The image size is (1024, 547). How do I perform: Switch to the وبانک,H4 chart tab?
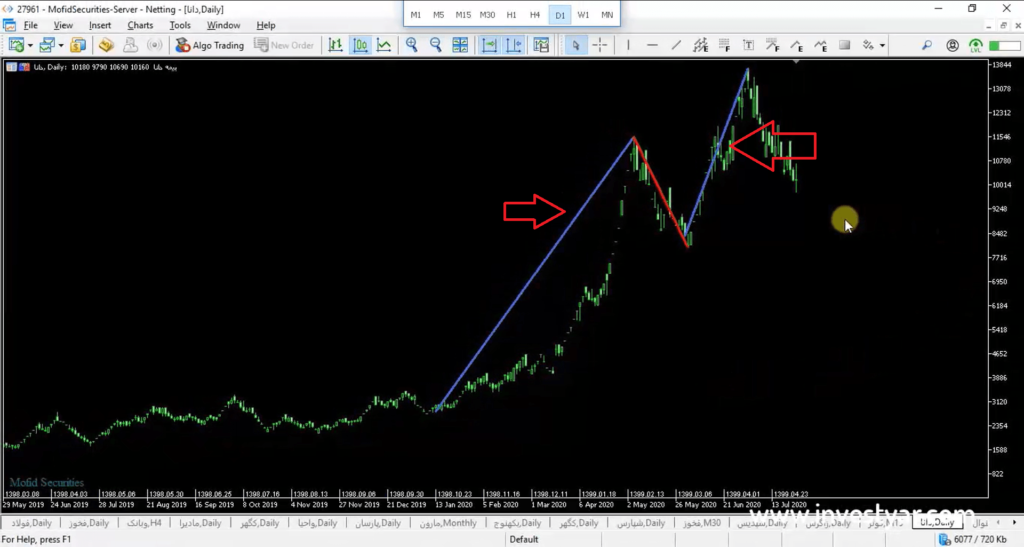coord(144,523)
